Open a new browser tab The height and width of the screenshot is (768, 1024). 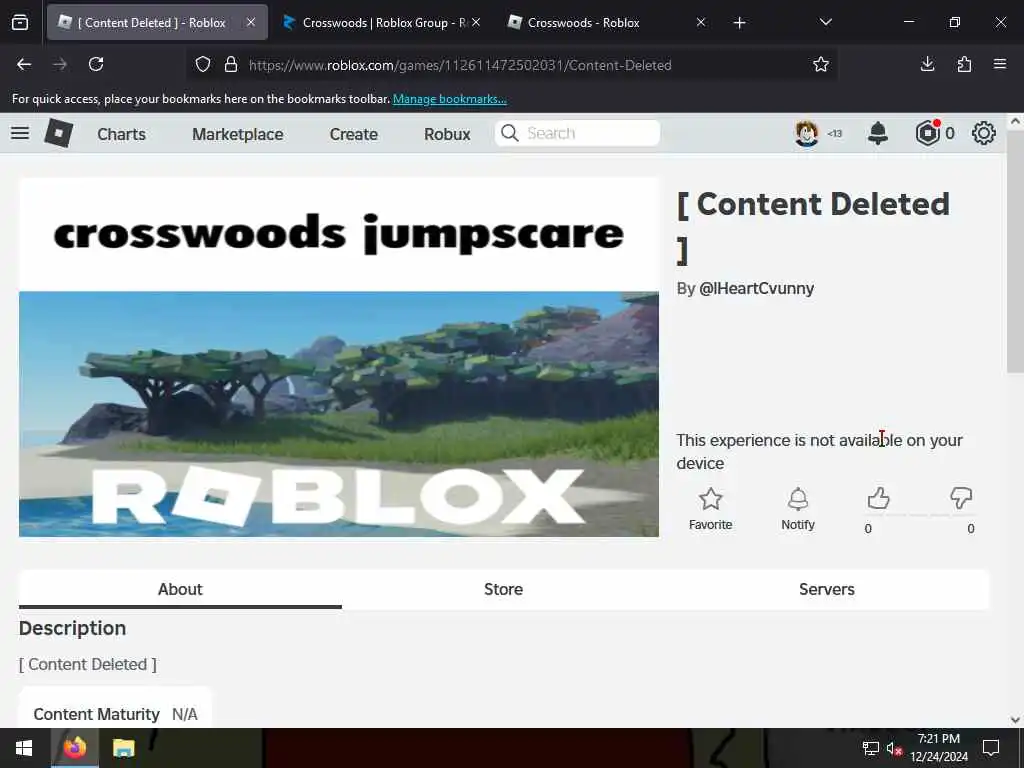point(739,23)
